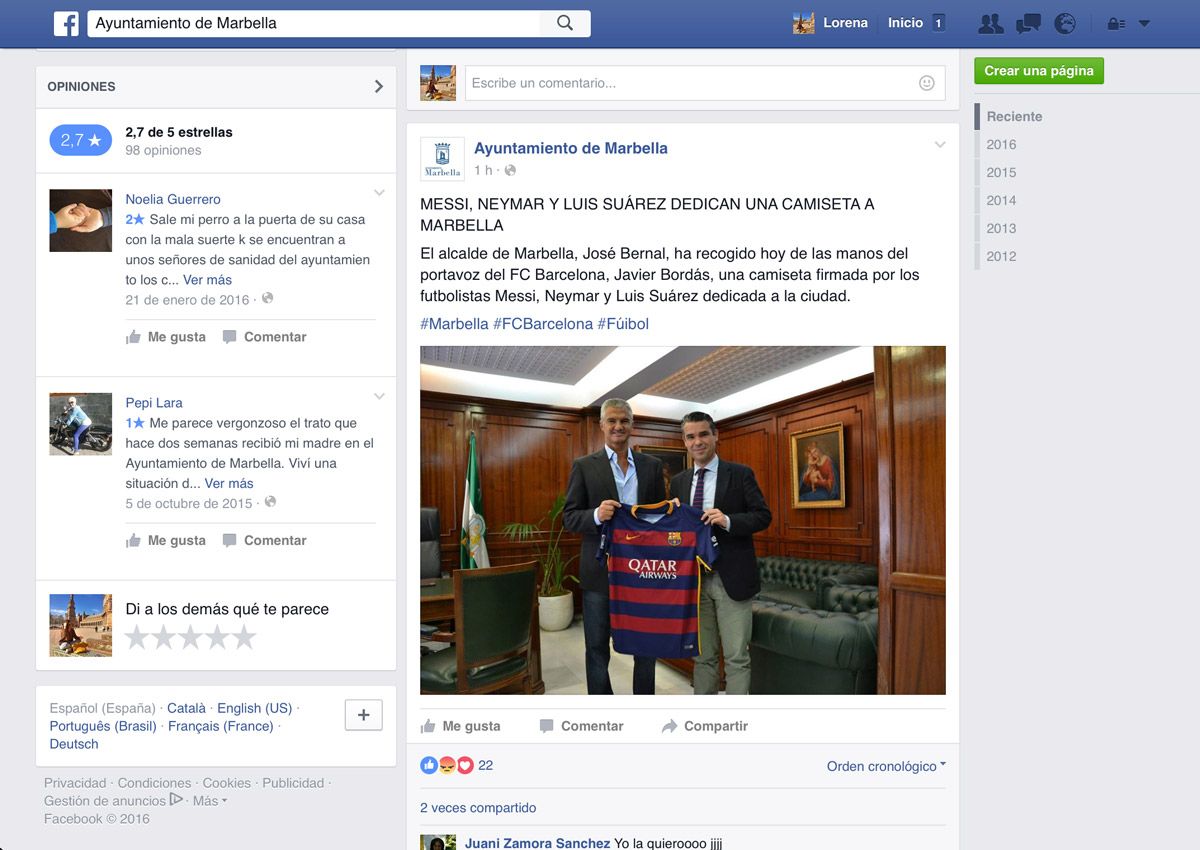1200x850 pixels.
Task: Like Noelia Guerrero's review
Action: [x=166, y=337]
